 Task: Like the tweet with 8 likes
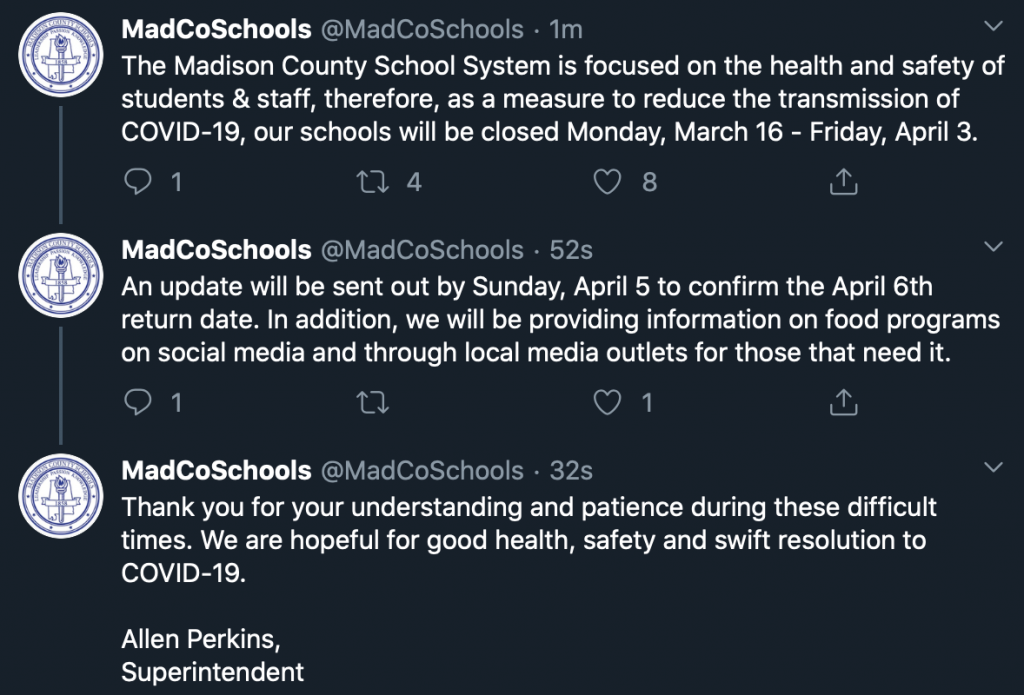click(x=607, y=182)
